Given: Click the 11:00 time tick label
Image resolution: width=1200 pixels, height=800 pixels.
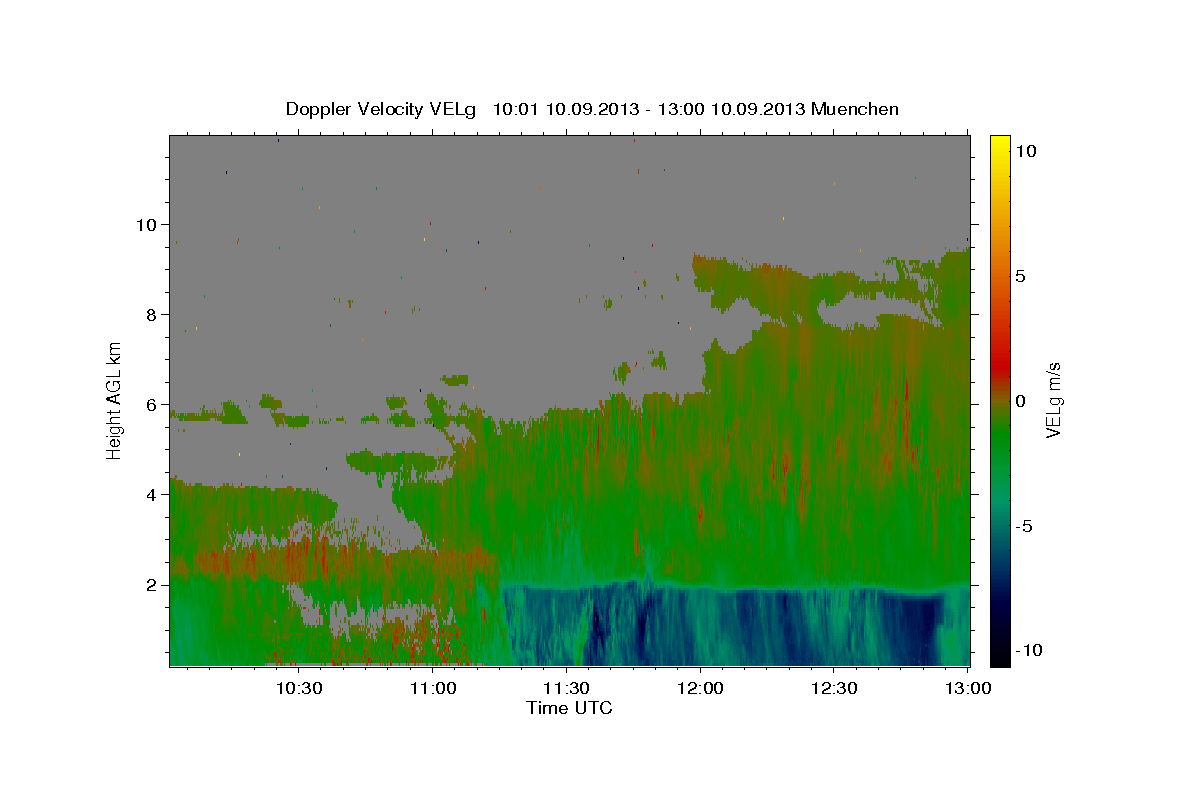Looking at the screenshot, I should (x=433, y=689).
